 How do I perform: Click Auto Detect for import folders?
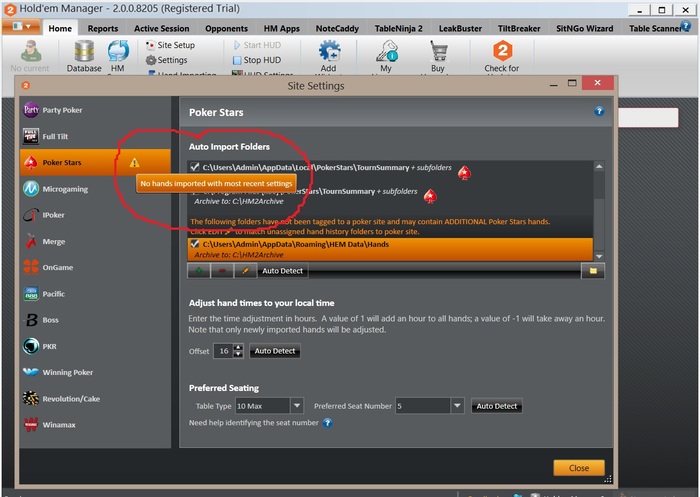[282, 271]
